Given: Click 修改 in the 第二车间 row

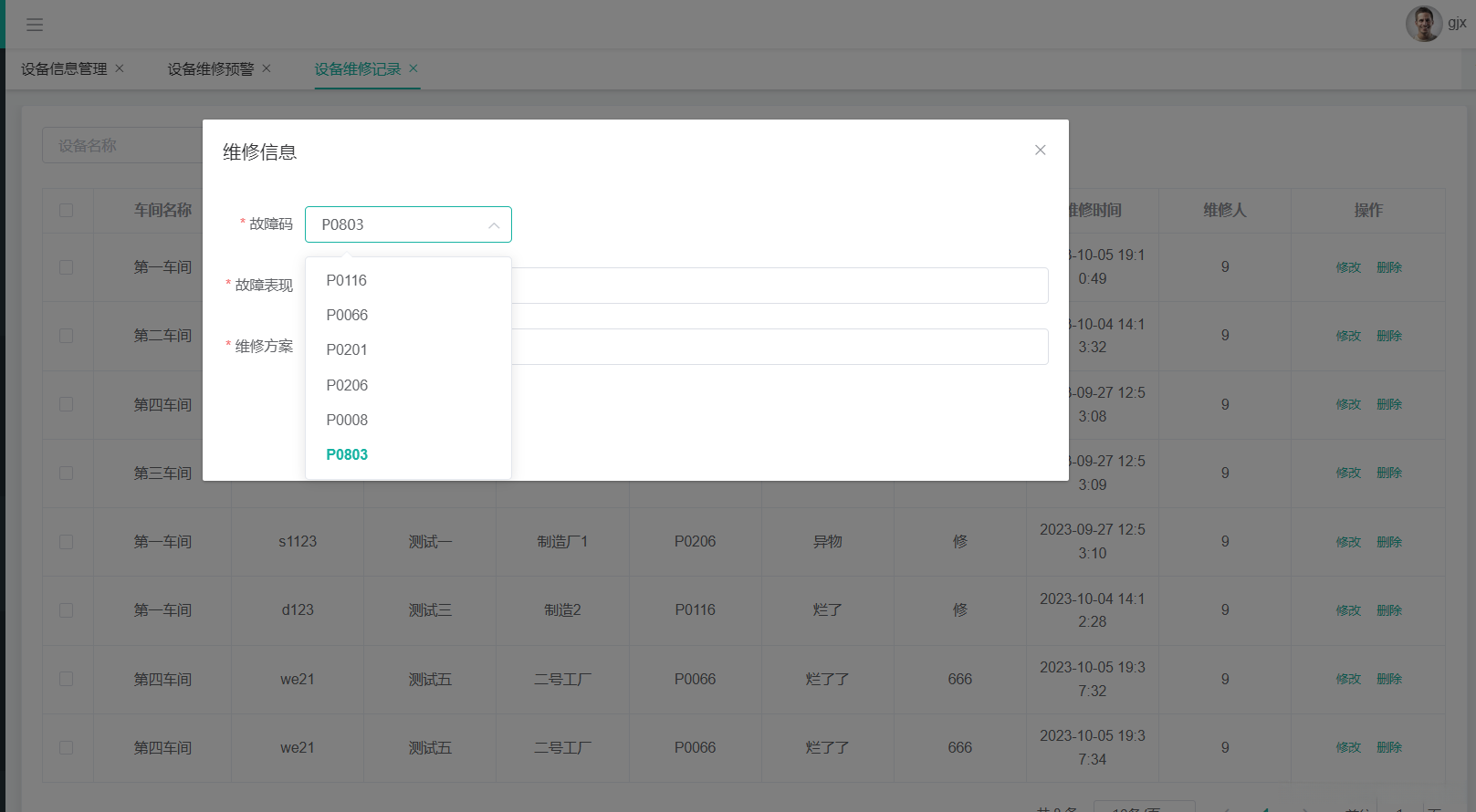Looking at the screenshot, I should pos(1348,336).
